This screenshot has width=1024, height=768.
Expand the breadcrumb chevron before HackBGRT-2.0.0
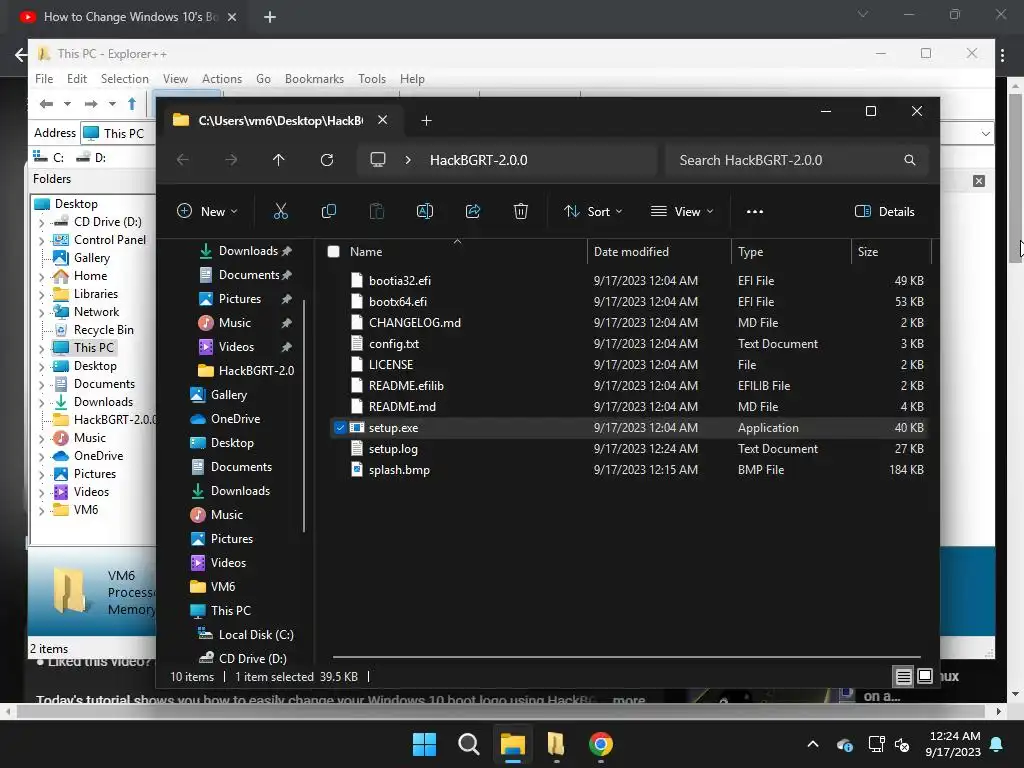[408, 160]
